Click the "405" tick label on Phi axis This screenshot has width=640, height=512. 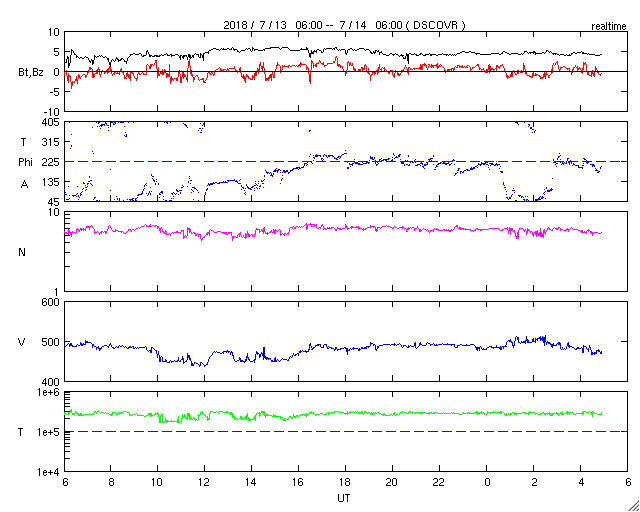coord(52,122)
